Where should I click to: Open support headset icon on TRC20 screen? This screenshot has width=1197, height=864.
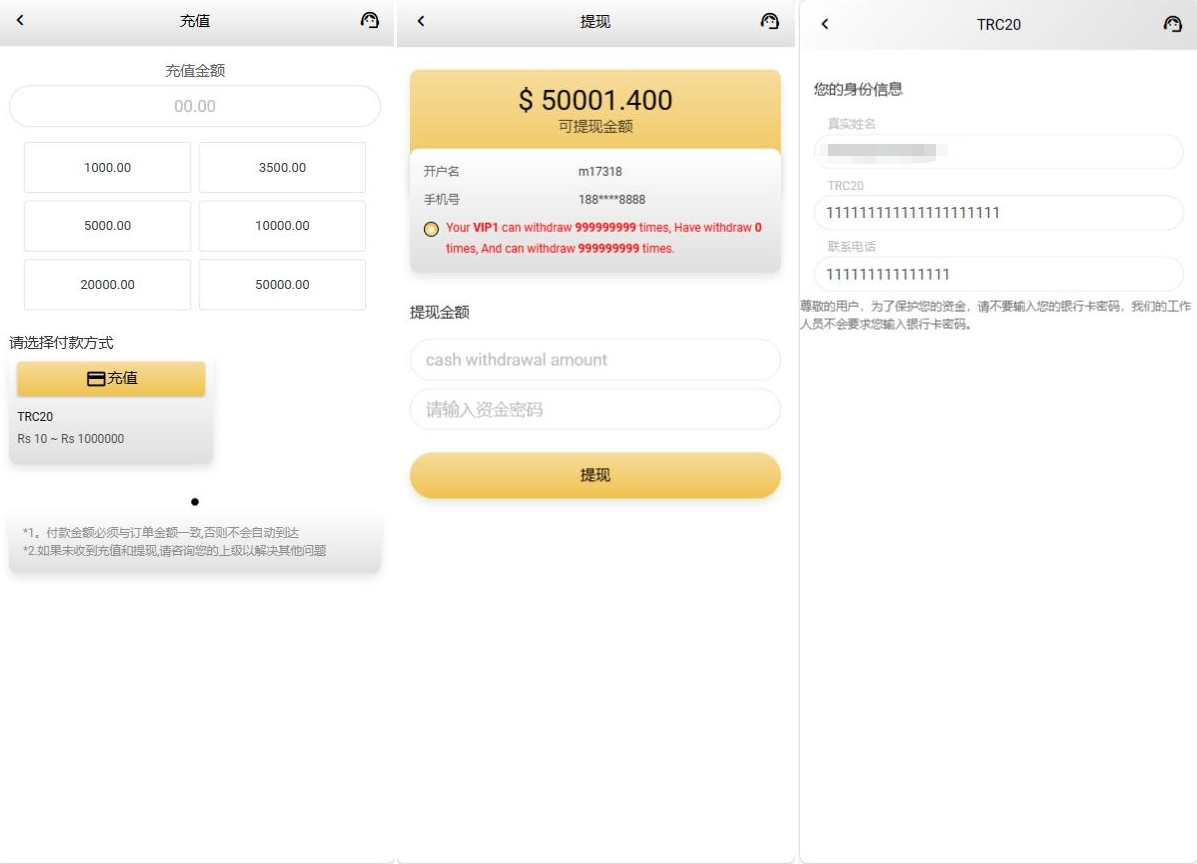click(x=1173, y=24)
